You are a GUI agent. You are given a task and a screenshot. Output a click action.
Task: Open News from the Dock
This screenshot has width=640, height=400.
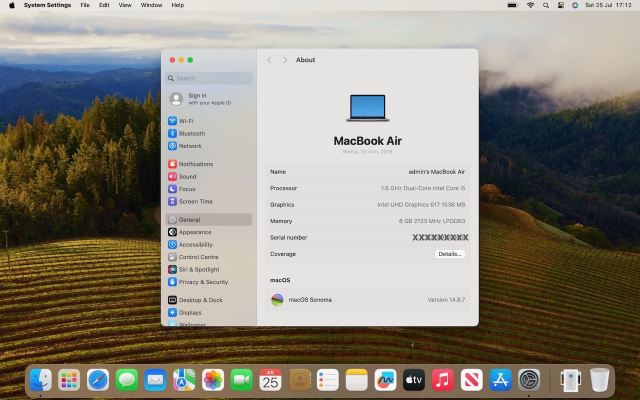(x=471, y=380)
